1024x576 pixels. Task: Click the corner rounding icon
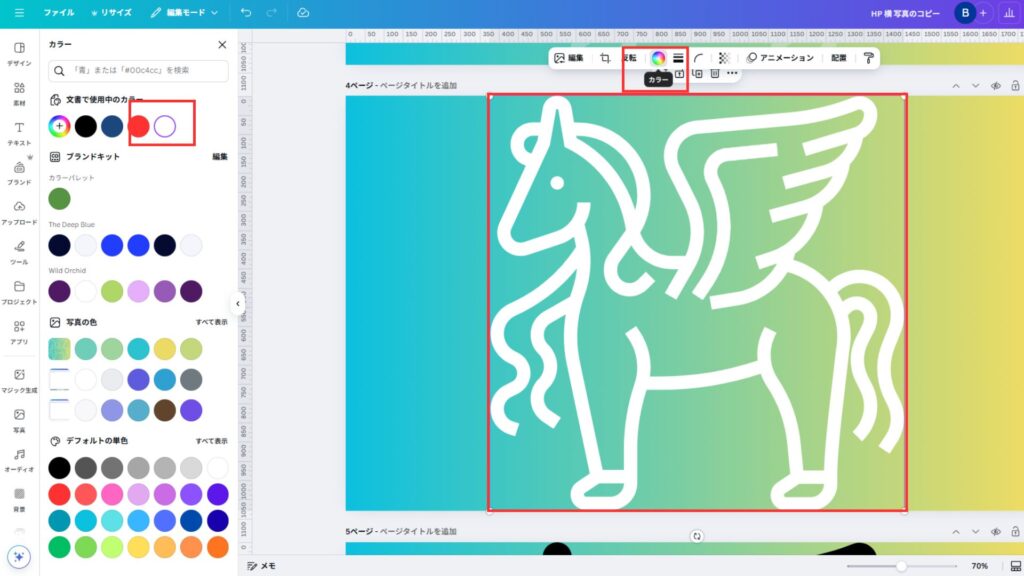698,58
